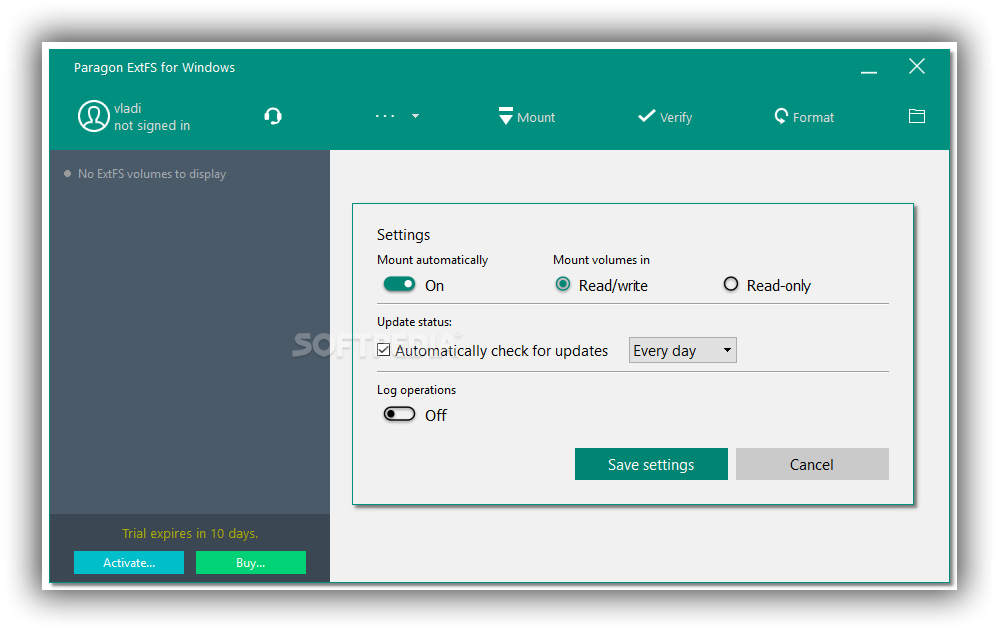Click the Verify toolbar button
This screenshot has height=632, width=999.
coord(665,117)
